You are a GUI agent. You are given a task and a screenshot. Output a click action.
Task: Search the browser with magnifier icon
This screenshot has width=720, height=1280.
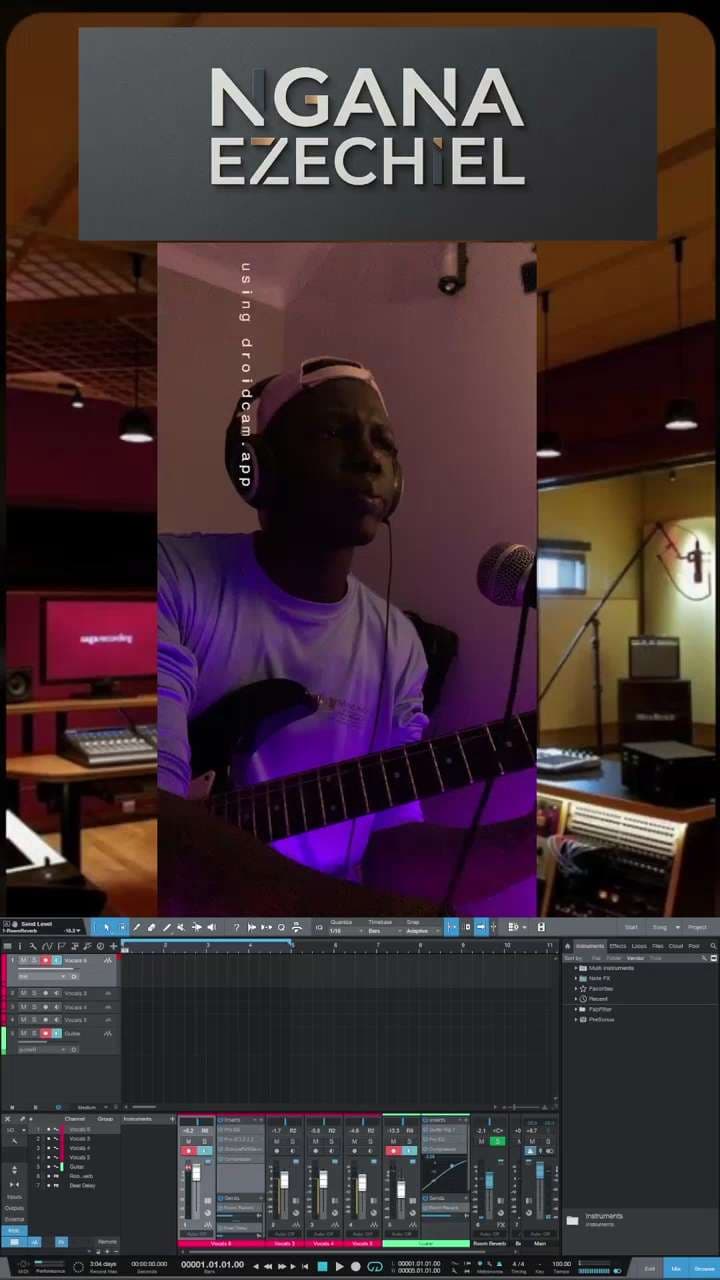(x=713, y=946)
